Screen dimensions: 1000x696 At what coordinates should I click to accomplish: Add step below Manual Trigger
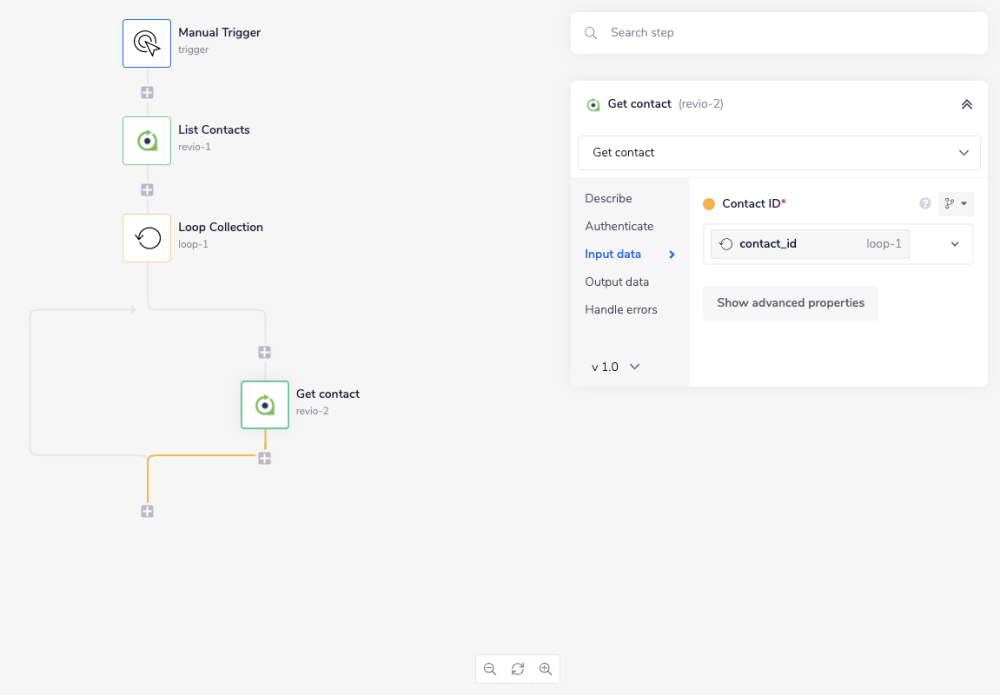147,93
